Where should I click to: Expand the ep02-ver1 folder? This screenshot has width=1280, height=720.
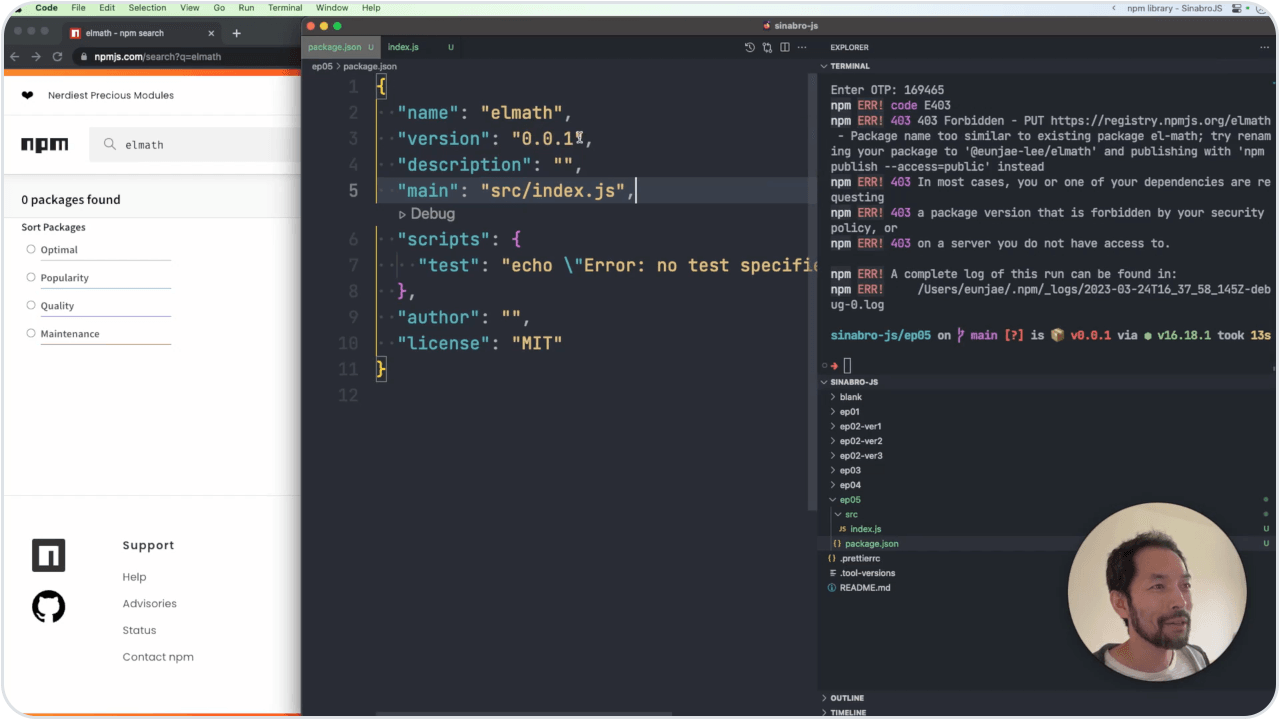[x=833, y=427]
